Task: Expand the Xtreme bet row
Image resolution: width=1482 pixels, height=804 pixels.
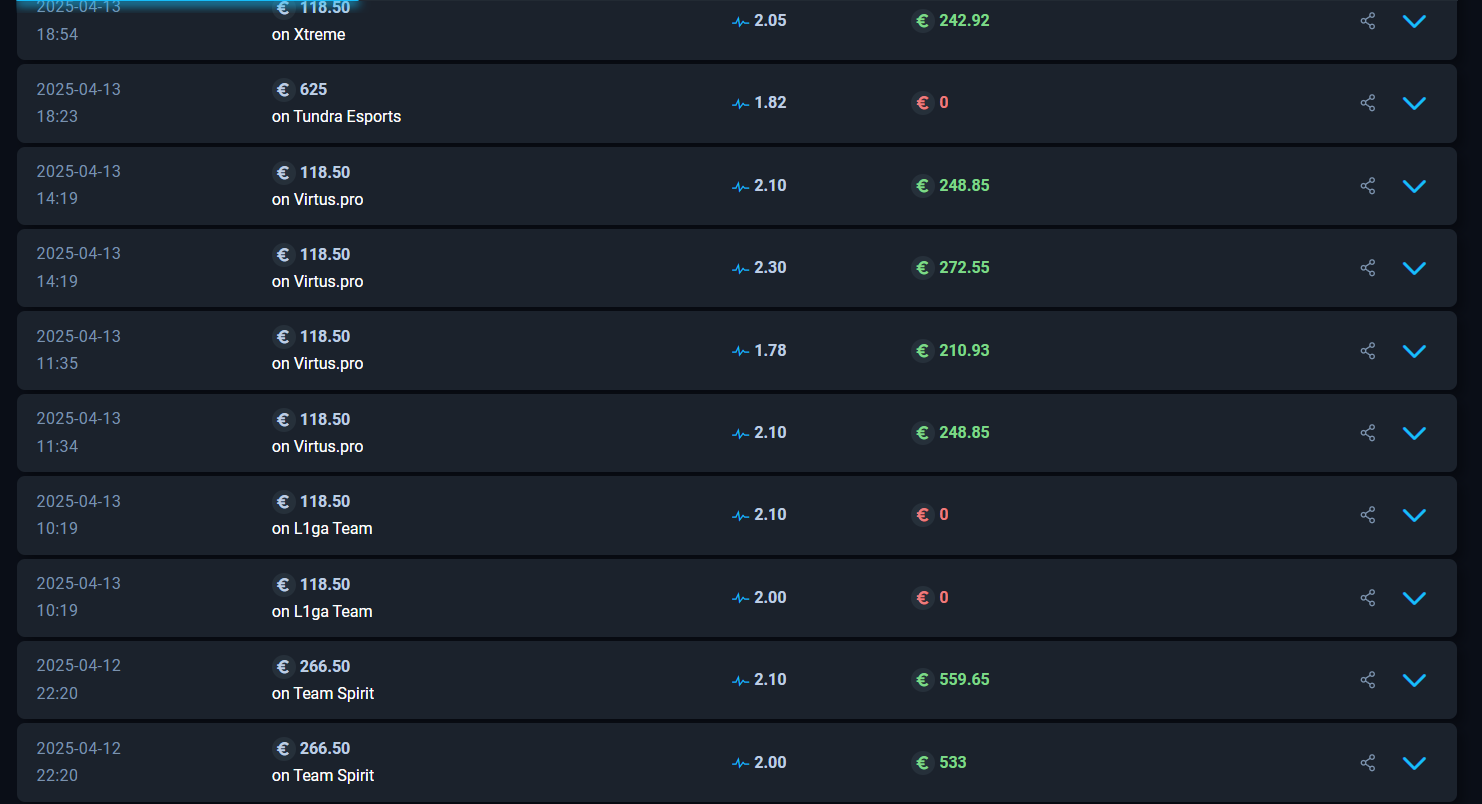Action: click(1414, 21)
